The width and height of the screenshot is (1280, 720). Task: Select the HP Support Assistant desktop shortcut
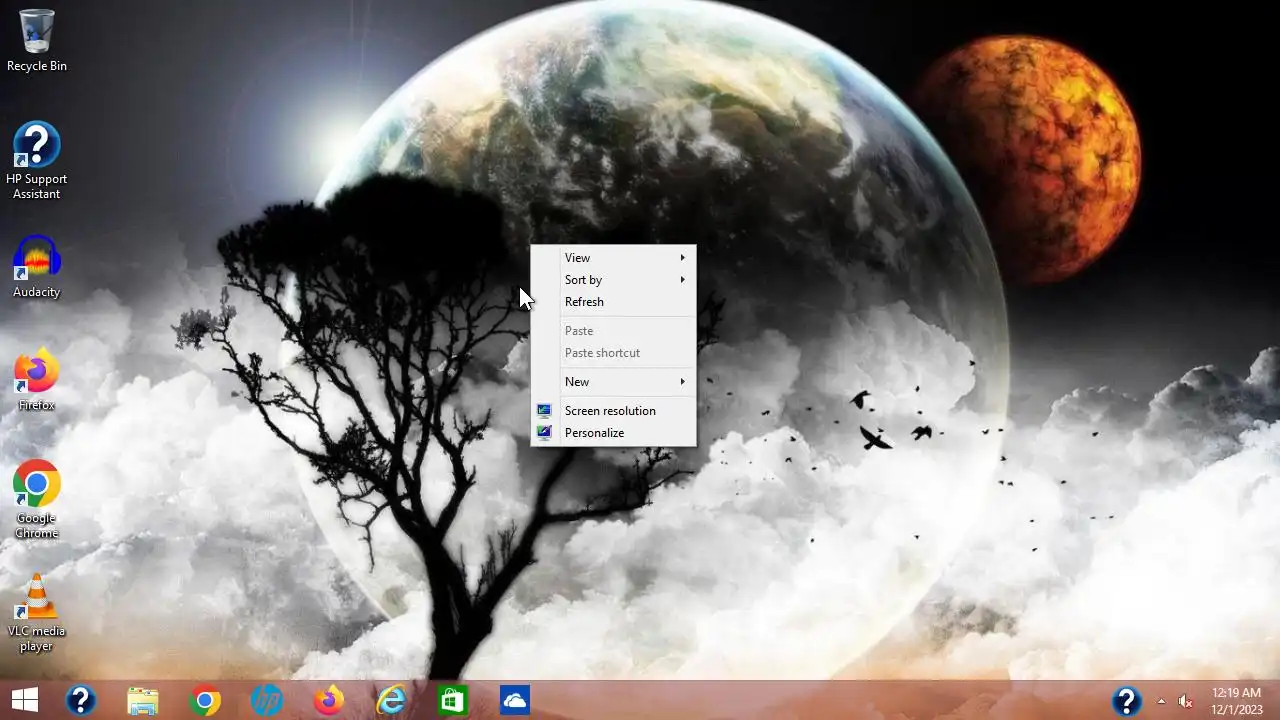click(x=37, y=160)
